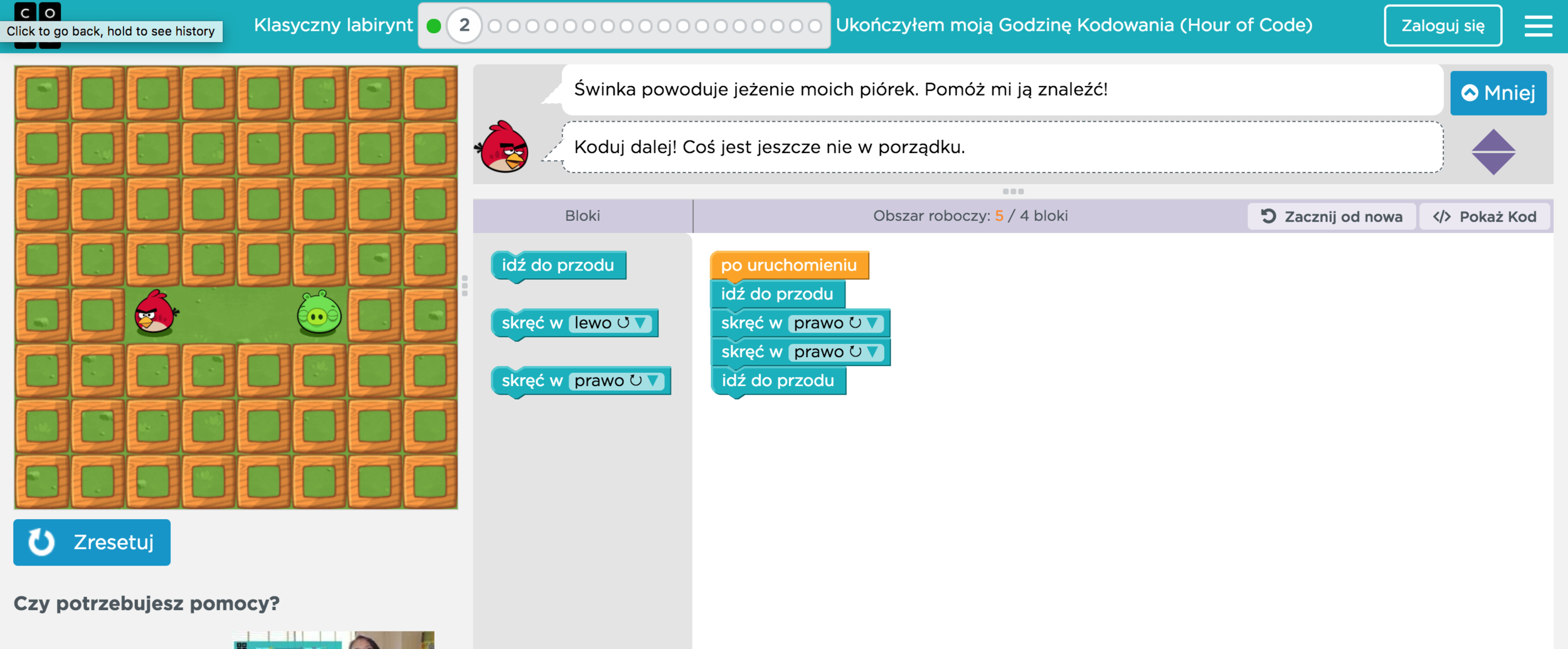Viewport: 1568px width, 649px height.
Task: Click the Klasyczny labirynt course title
Action: click(333, 25)
